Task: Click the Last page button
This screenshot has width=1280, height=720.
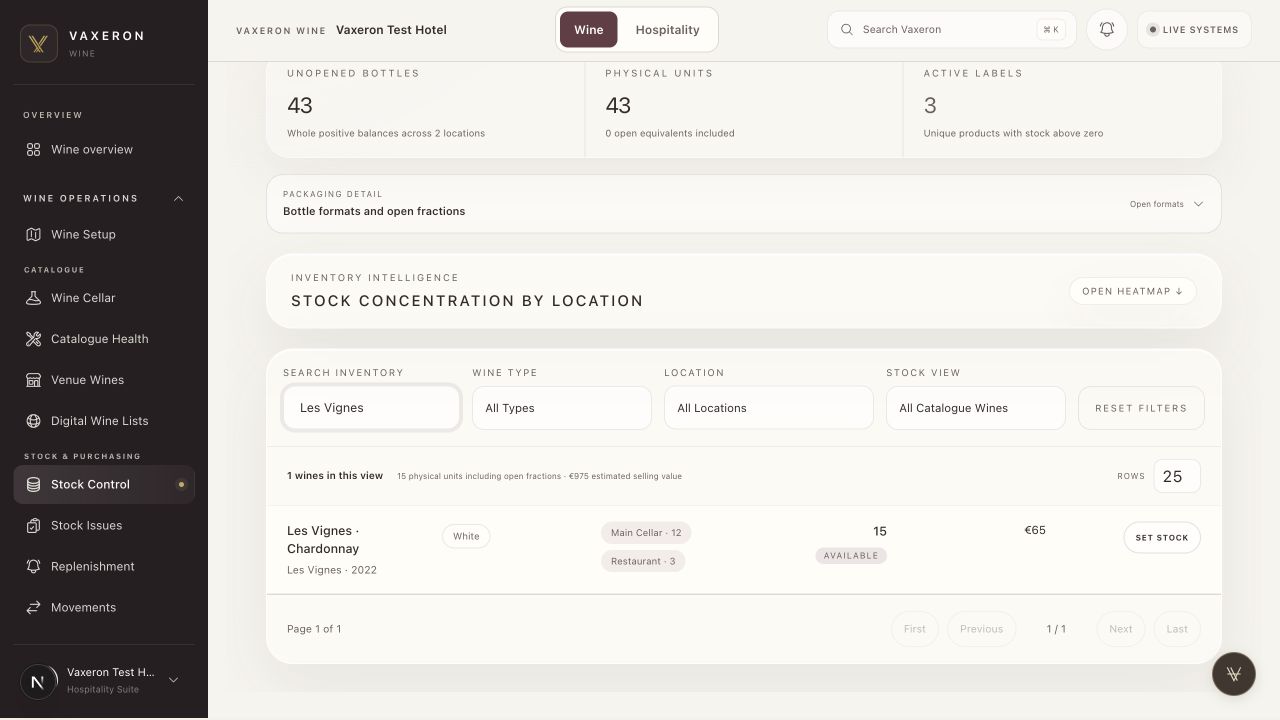Action: coord(1177,629)
